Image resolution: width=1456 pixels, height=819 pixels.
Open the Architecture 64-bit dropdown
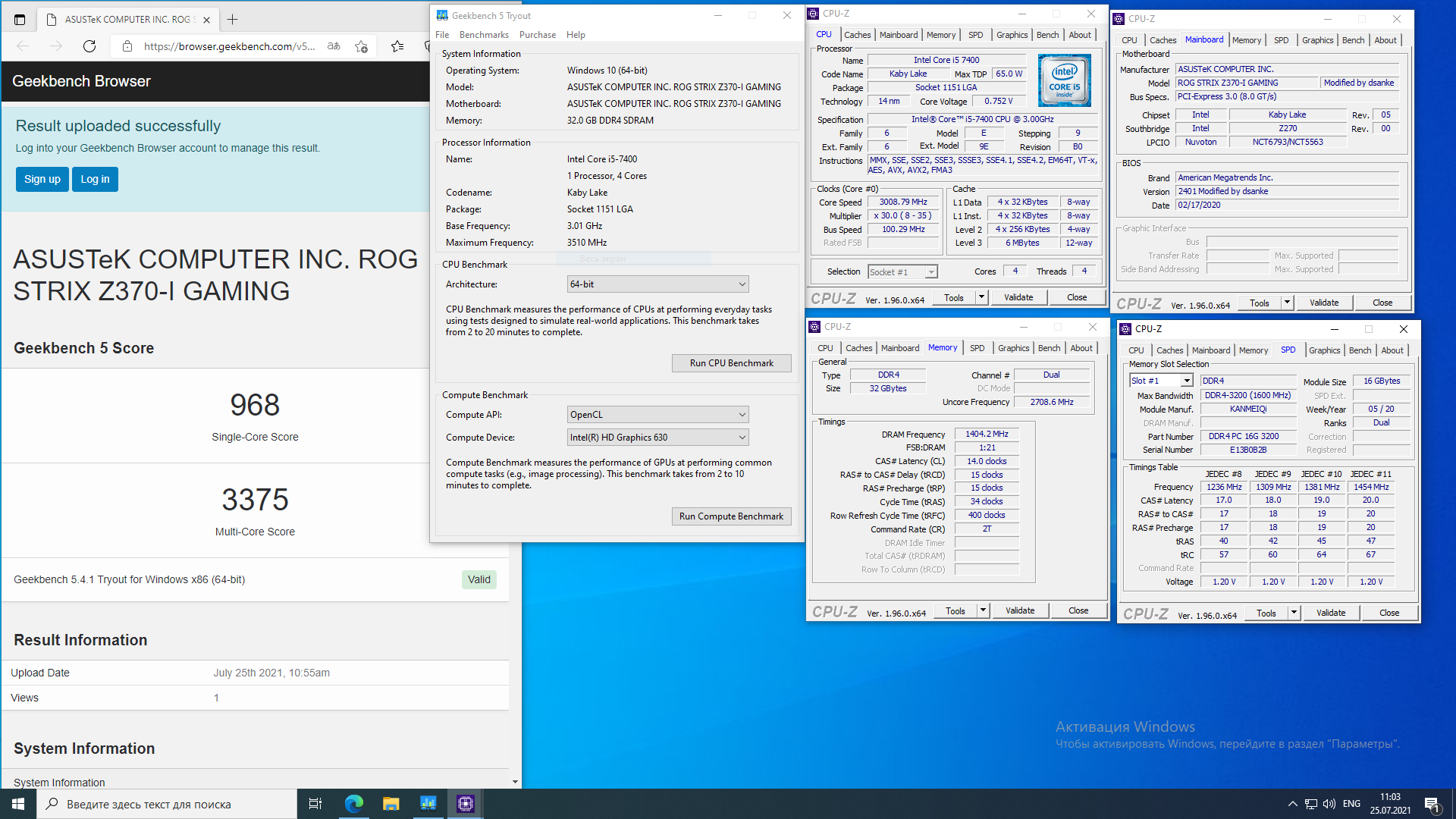coord(658,284)
